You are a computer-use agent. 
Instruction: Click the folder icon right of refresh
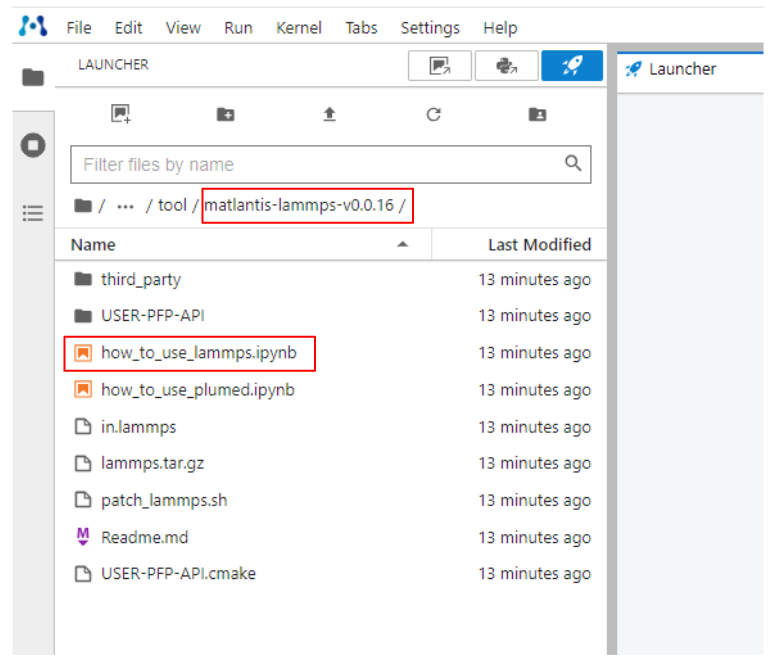(x=537, y=114)
